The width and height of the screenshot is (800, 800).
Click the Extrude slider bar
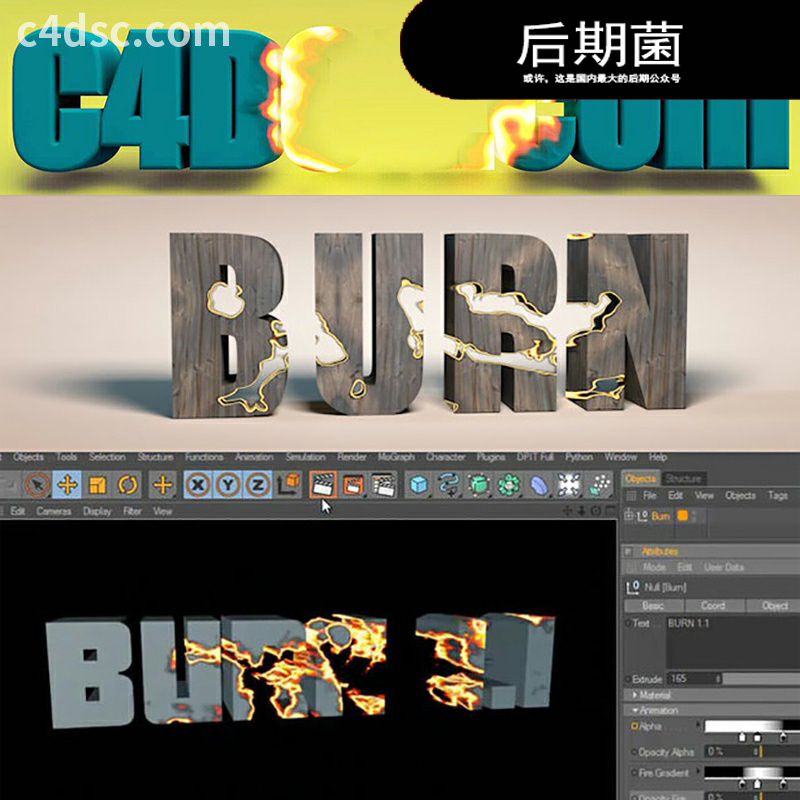(x=762, y=679)
